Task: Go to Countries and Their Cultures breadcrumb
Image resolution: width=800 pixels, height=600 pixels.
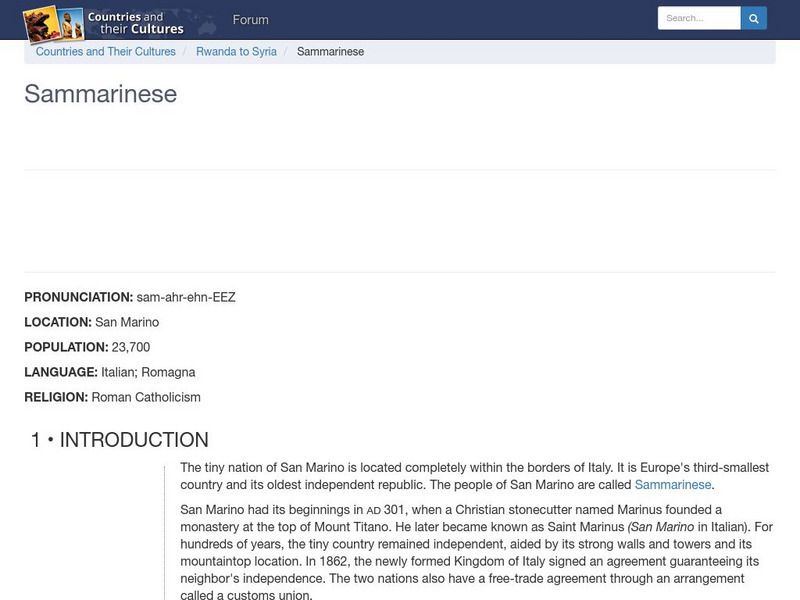Action: tap(106, 52)
